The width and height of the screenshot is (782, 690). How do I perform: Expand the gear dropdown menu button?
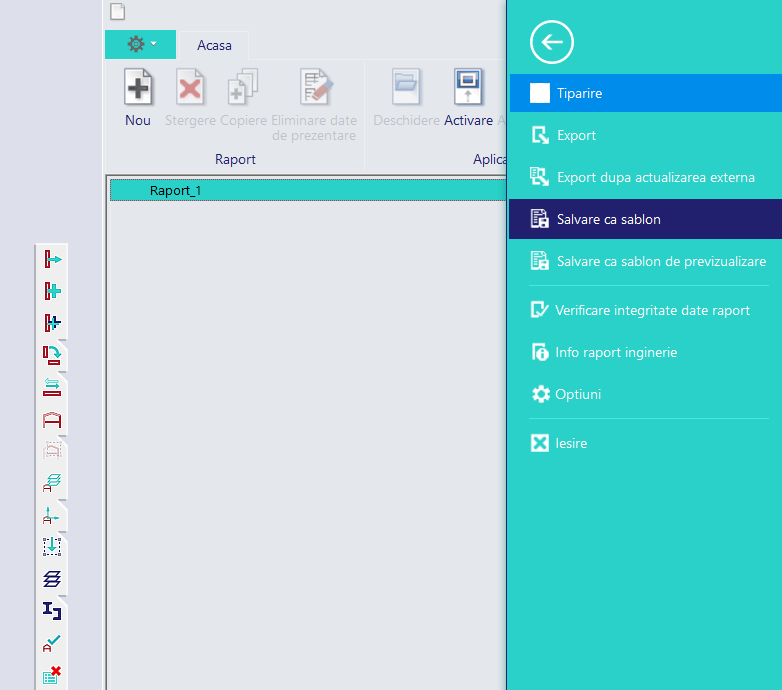click(141, 44)
